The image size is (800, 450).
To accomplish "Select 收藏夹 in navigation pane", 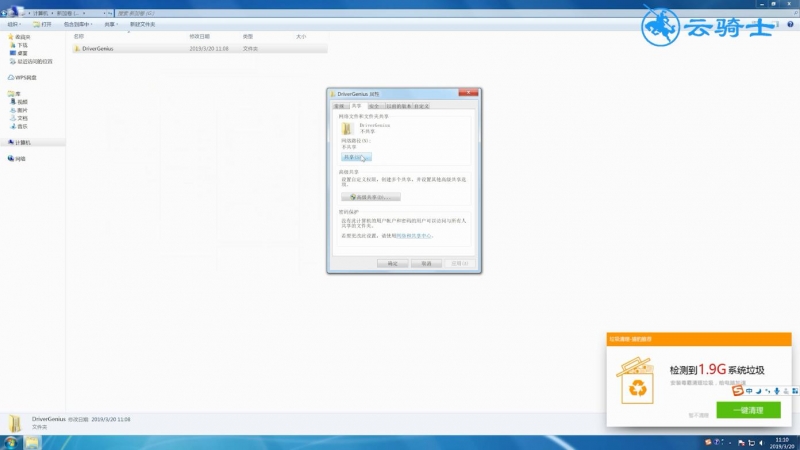I will coord(19,37).
